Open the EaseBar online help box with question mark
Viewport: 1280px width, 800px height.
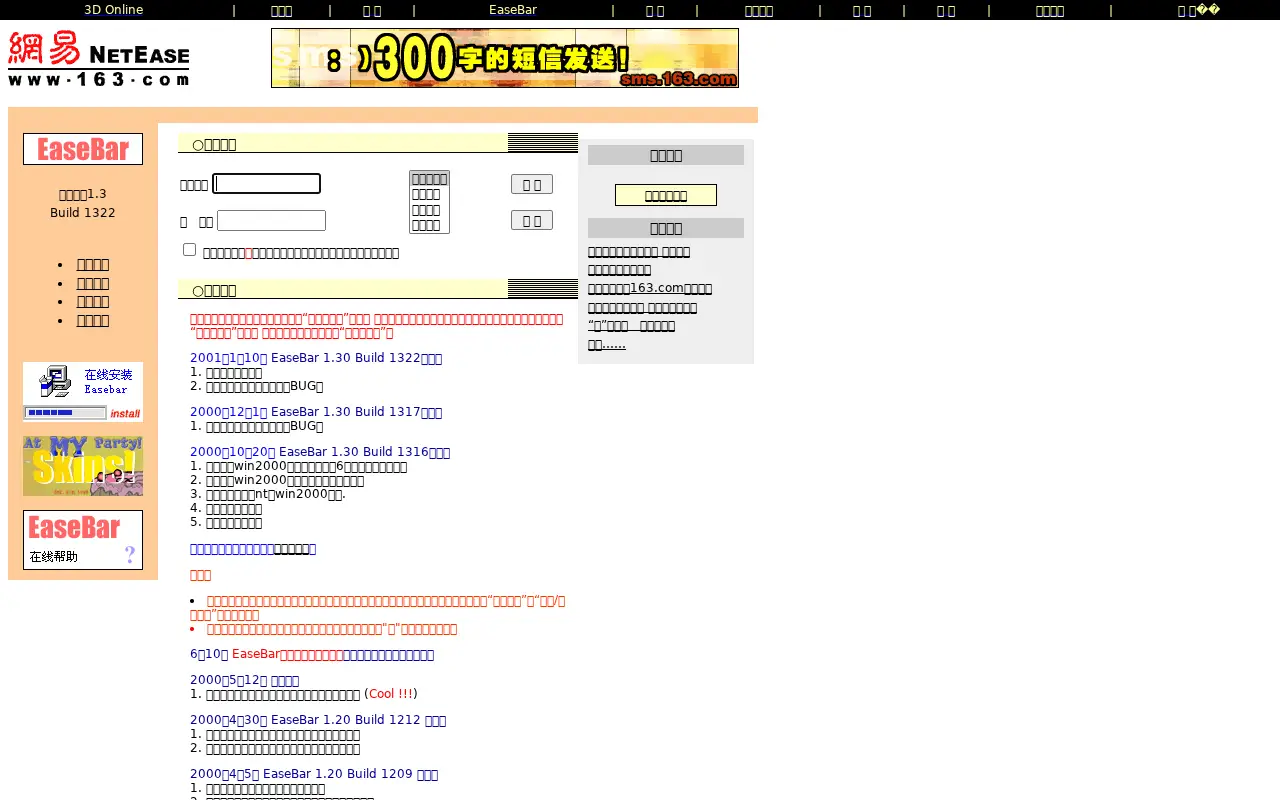(x=83, y=540)
